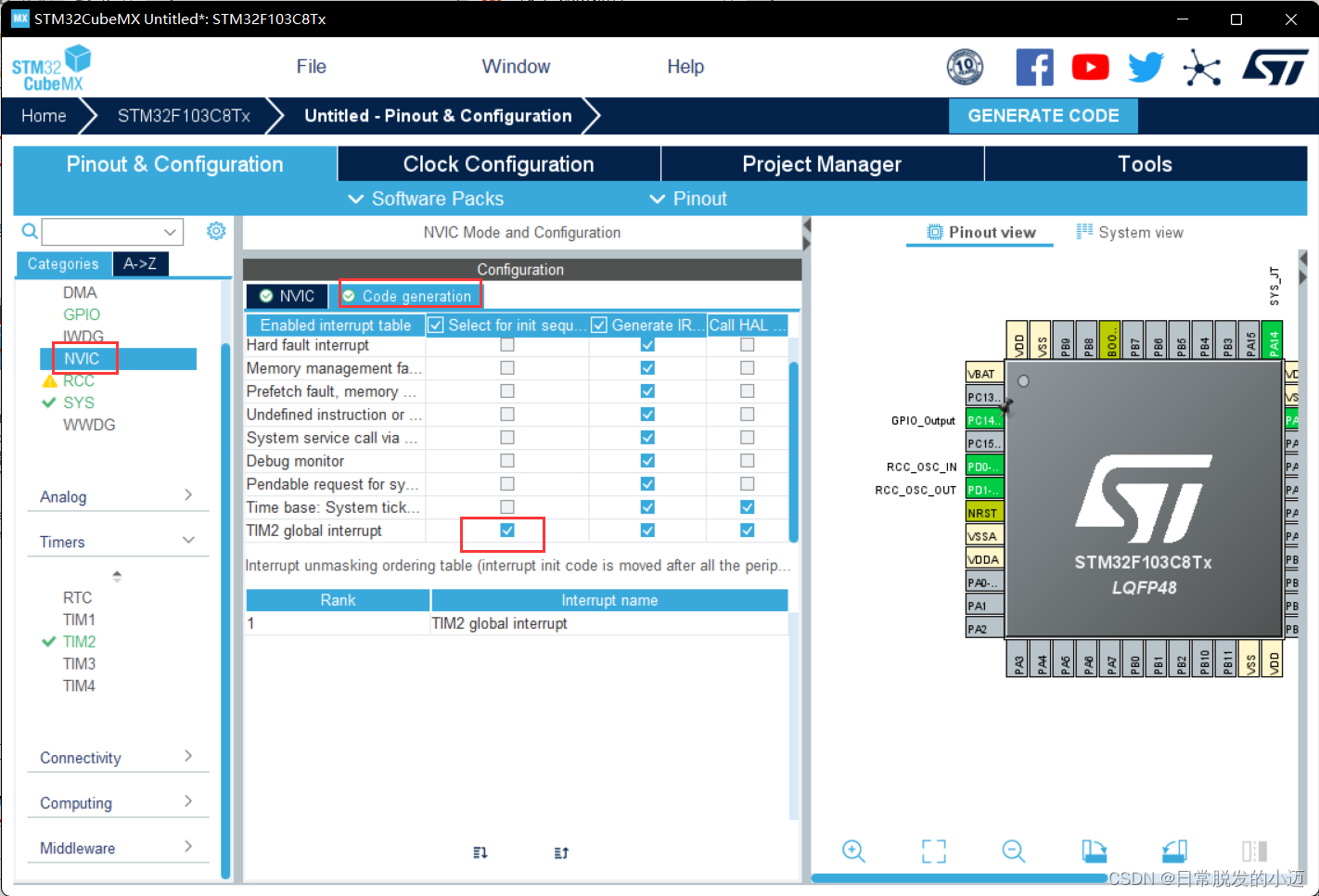This screenshot has width=1319, height=896.
Task: Select TIM2 in the Timers list
Action: [80, 642]
